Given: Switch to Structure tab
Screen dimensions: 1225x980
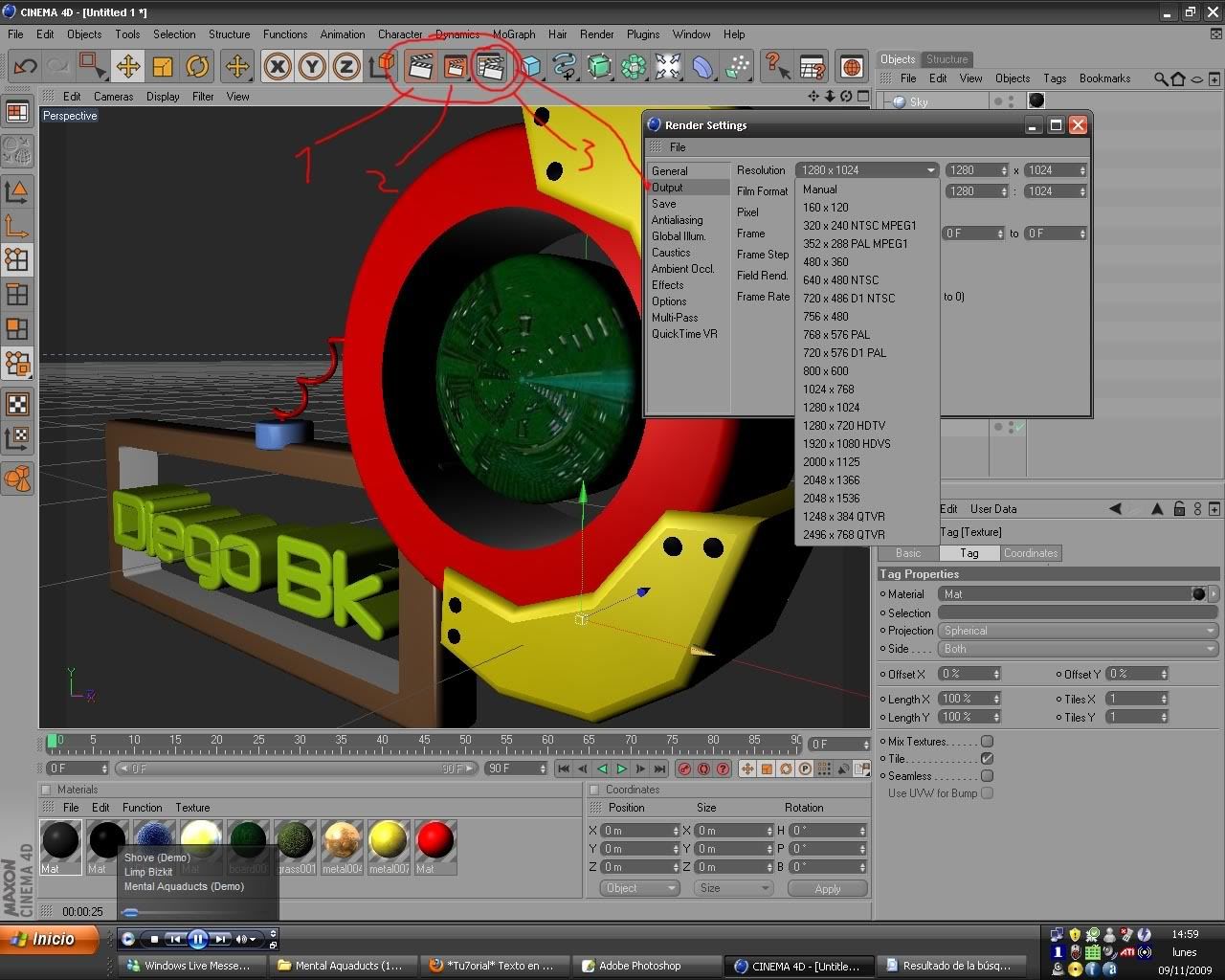Looking at the screenshot, I should (947, 59).
